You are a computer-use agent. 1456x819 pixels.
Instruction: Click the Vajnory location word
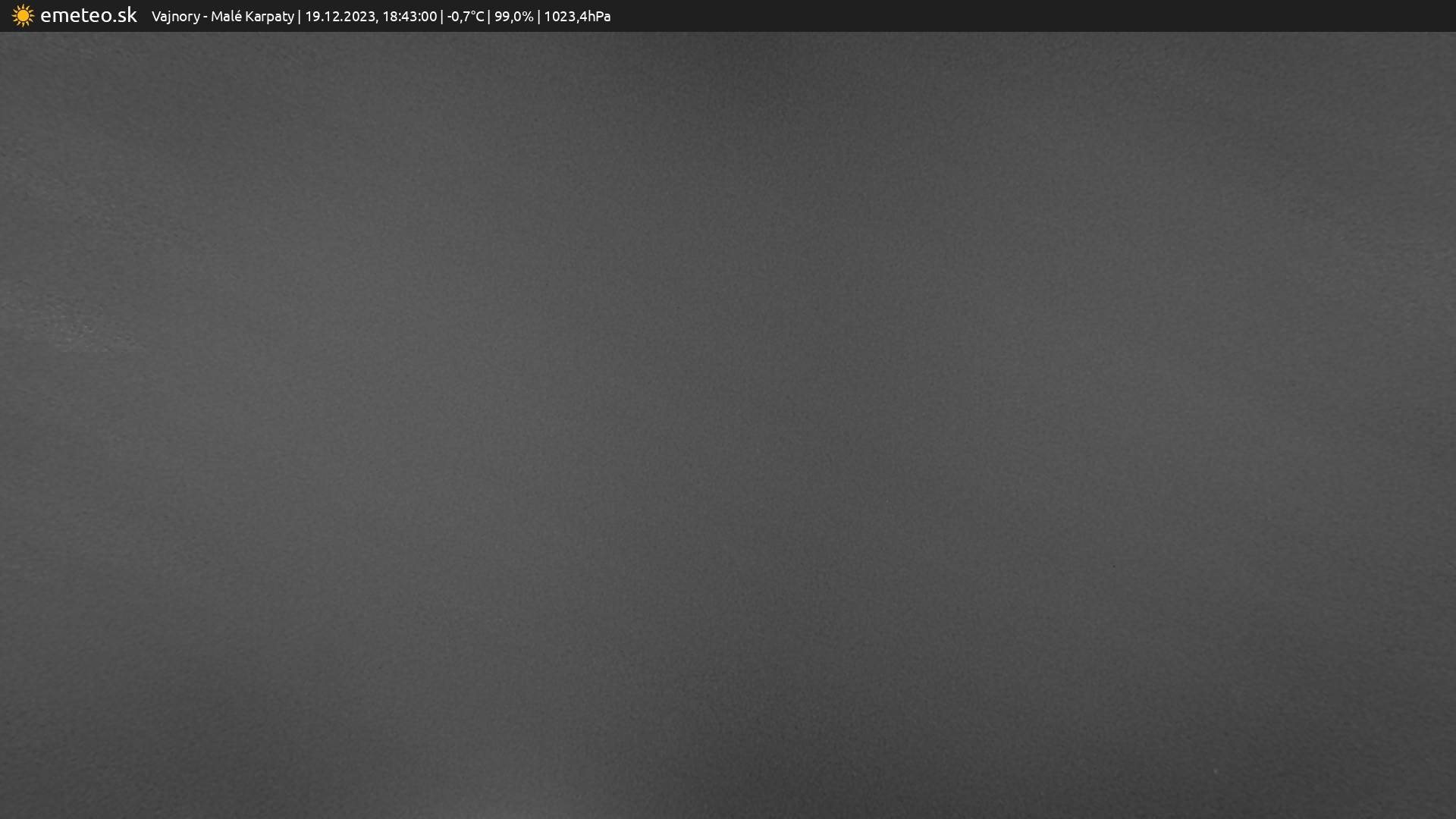[x=175, y=17]
